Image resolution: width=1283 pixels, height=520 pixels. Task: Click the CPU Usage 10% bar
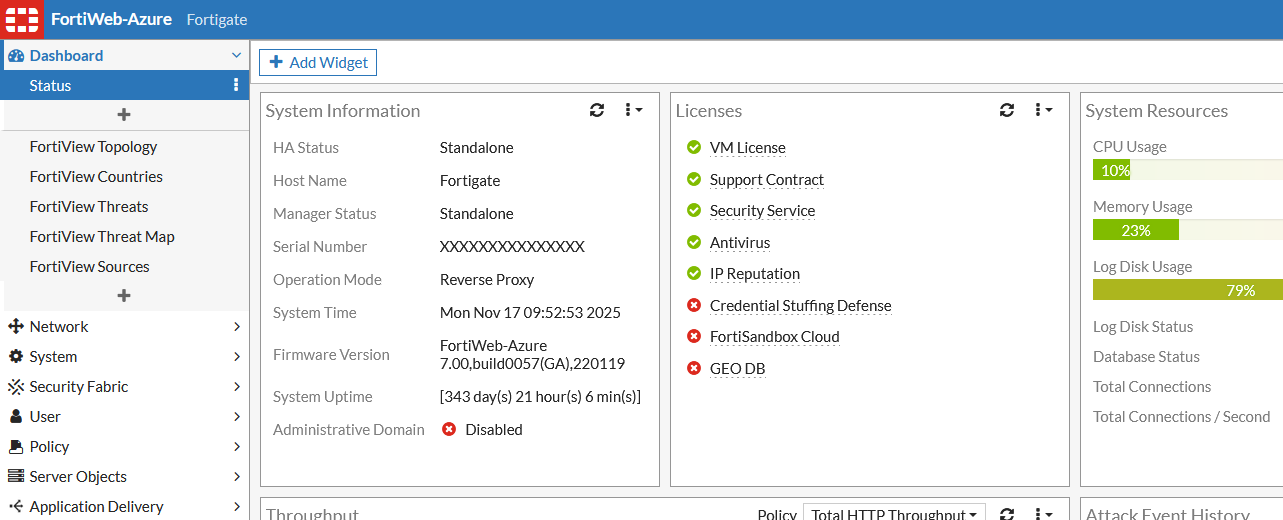click(1188, 170)
